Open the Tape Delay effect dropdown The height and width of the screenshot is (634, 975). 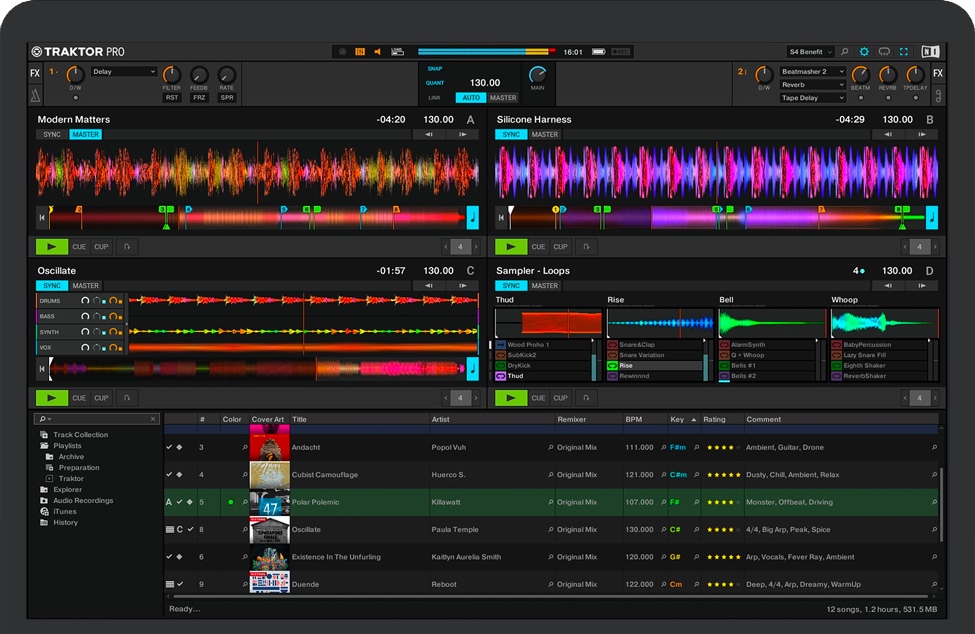tap(812, 98)
